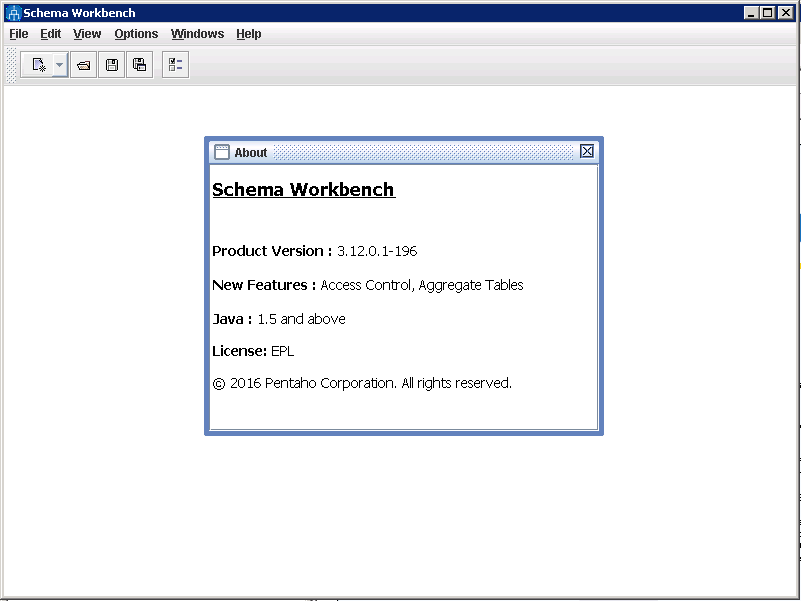Open the View menu
Image resolution: width=801 pixels, height=601 pixels.
point(87,34)
